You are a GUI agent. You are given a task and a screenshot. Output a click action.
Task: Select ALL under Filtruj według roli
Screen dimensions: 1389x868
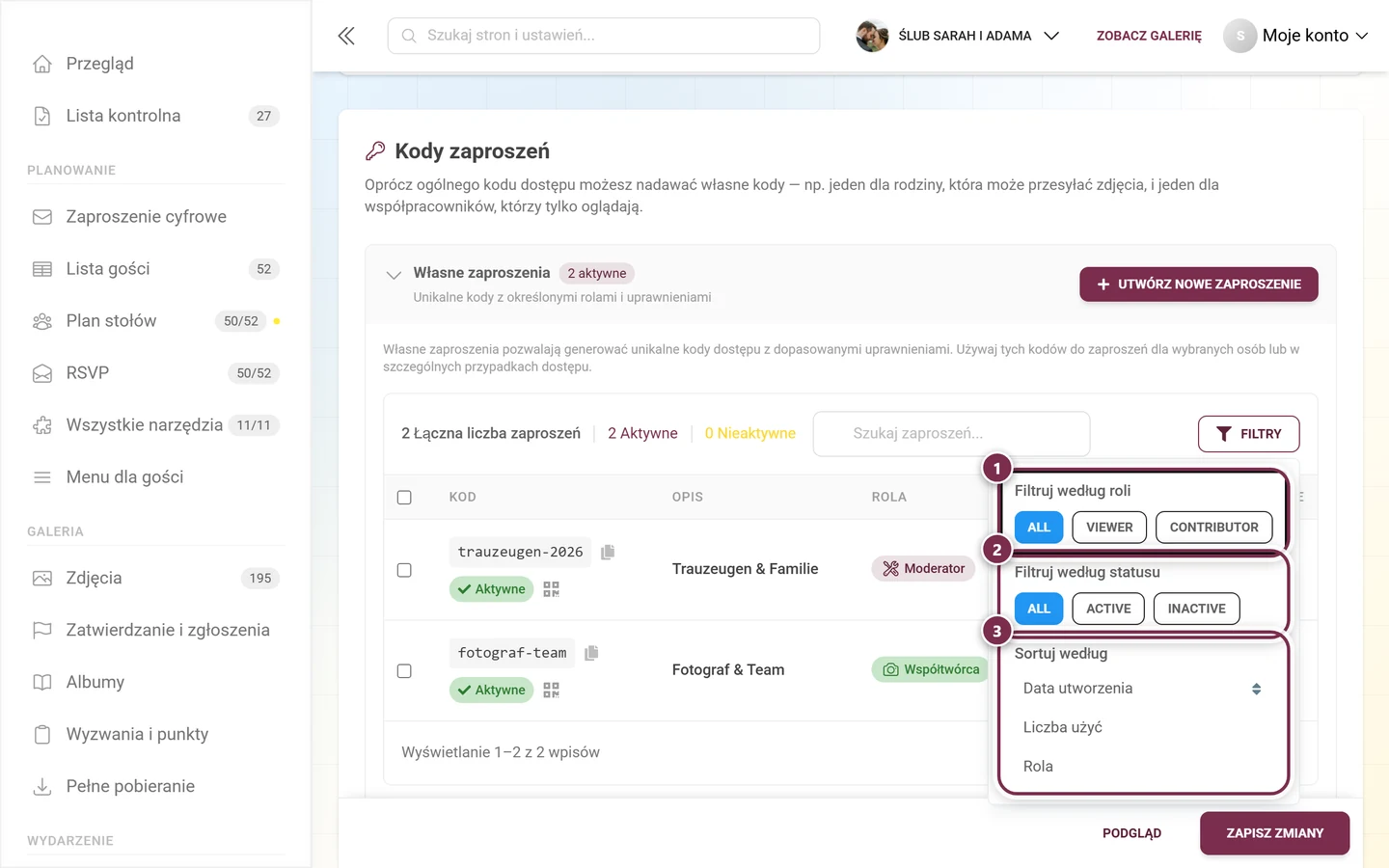[x=1039, y=528]
